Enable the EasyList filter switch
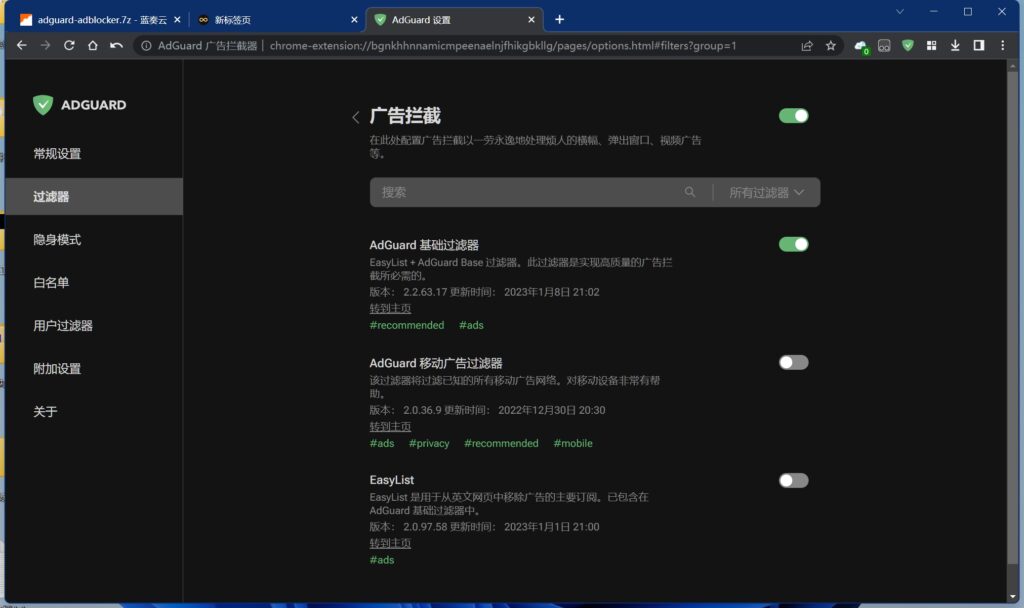Screen dimensions: 1024x608 tap(793, 481)
